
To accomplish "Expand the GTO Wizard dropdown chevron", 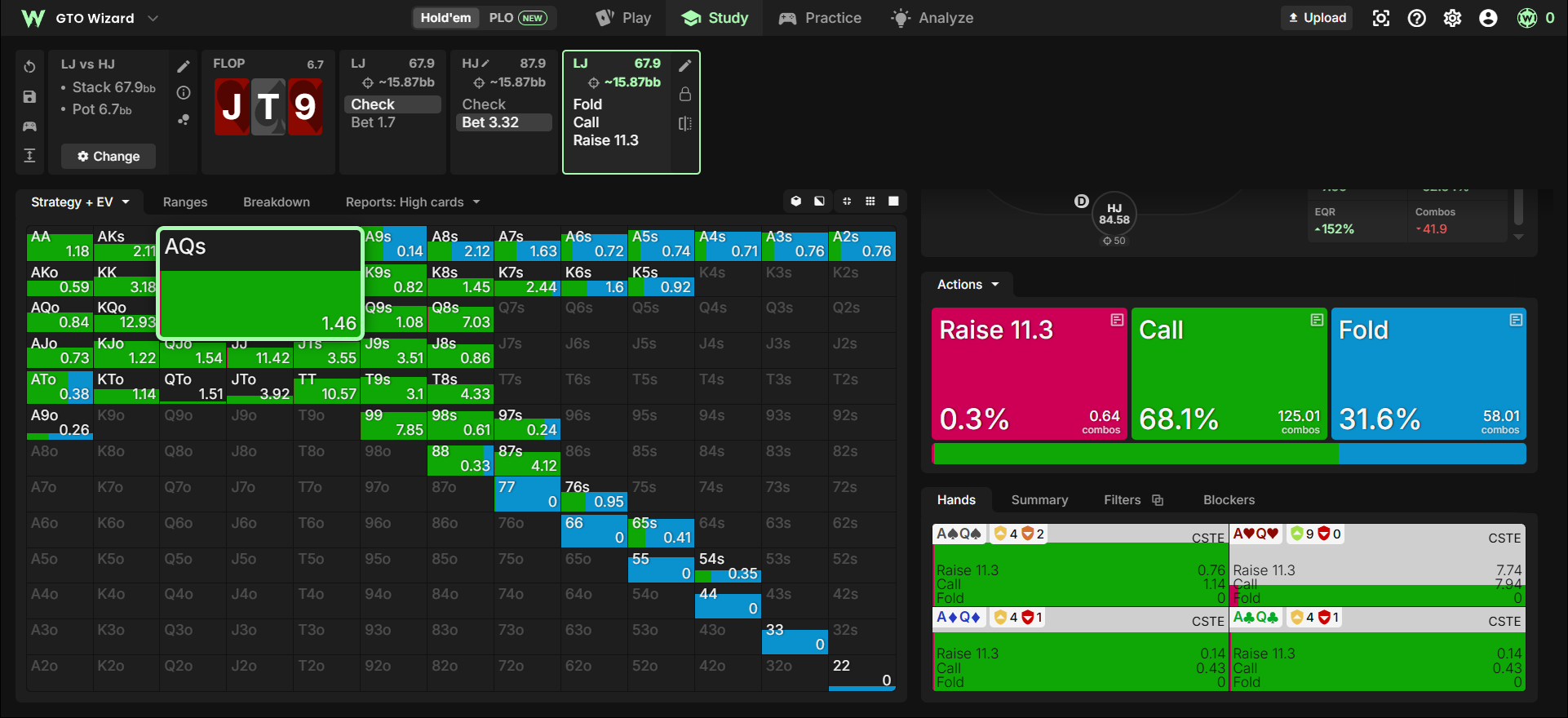I will (153, 18).
